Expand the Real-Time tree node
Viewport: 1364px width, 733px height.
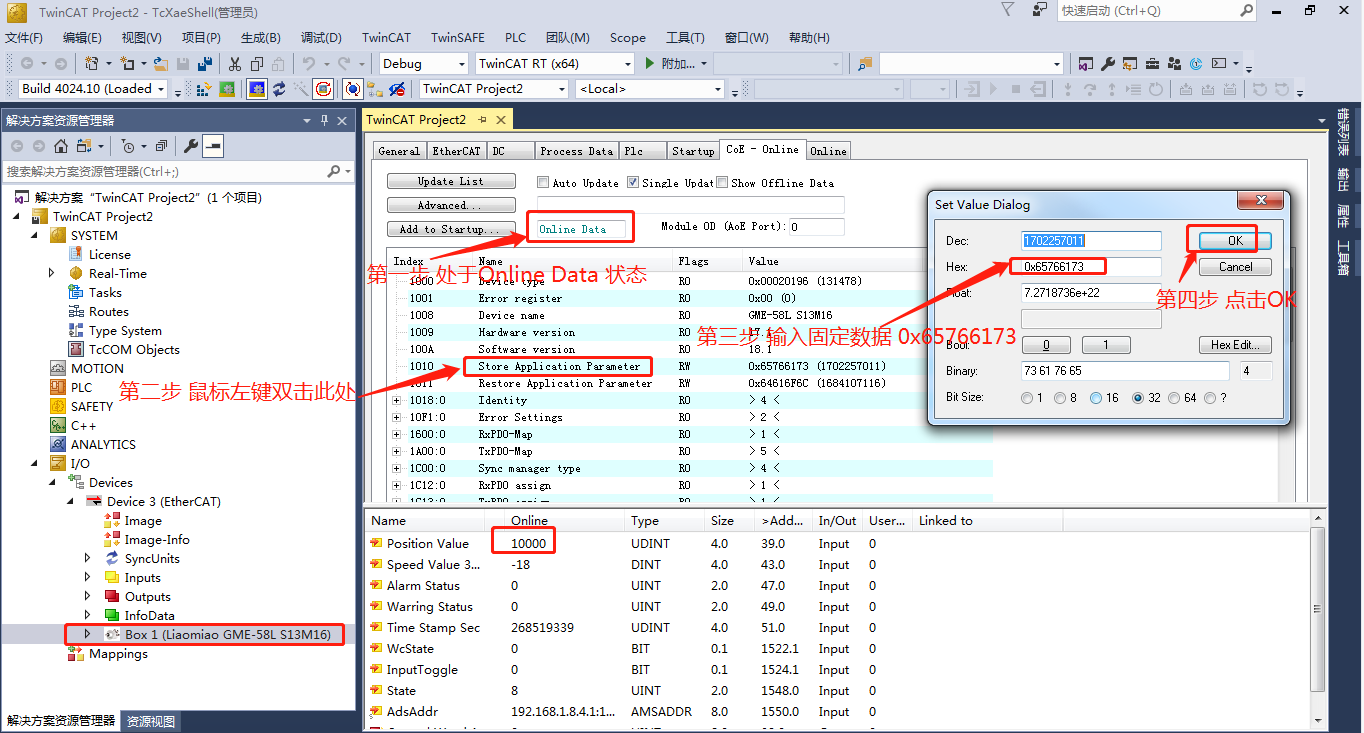click(52, 274)
